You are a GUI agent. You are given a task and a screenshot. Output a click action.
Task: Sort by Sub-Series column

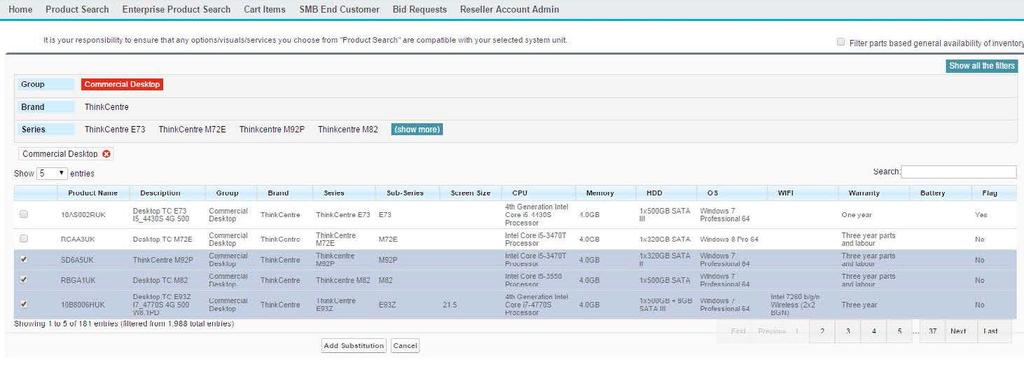tap(405, 193)
